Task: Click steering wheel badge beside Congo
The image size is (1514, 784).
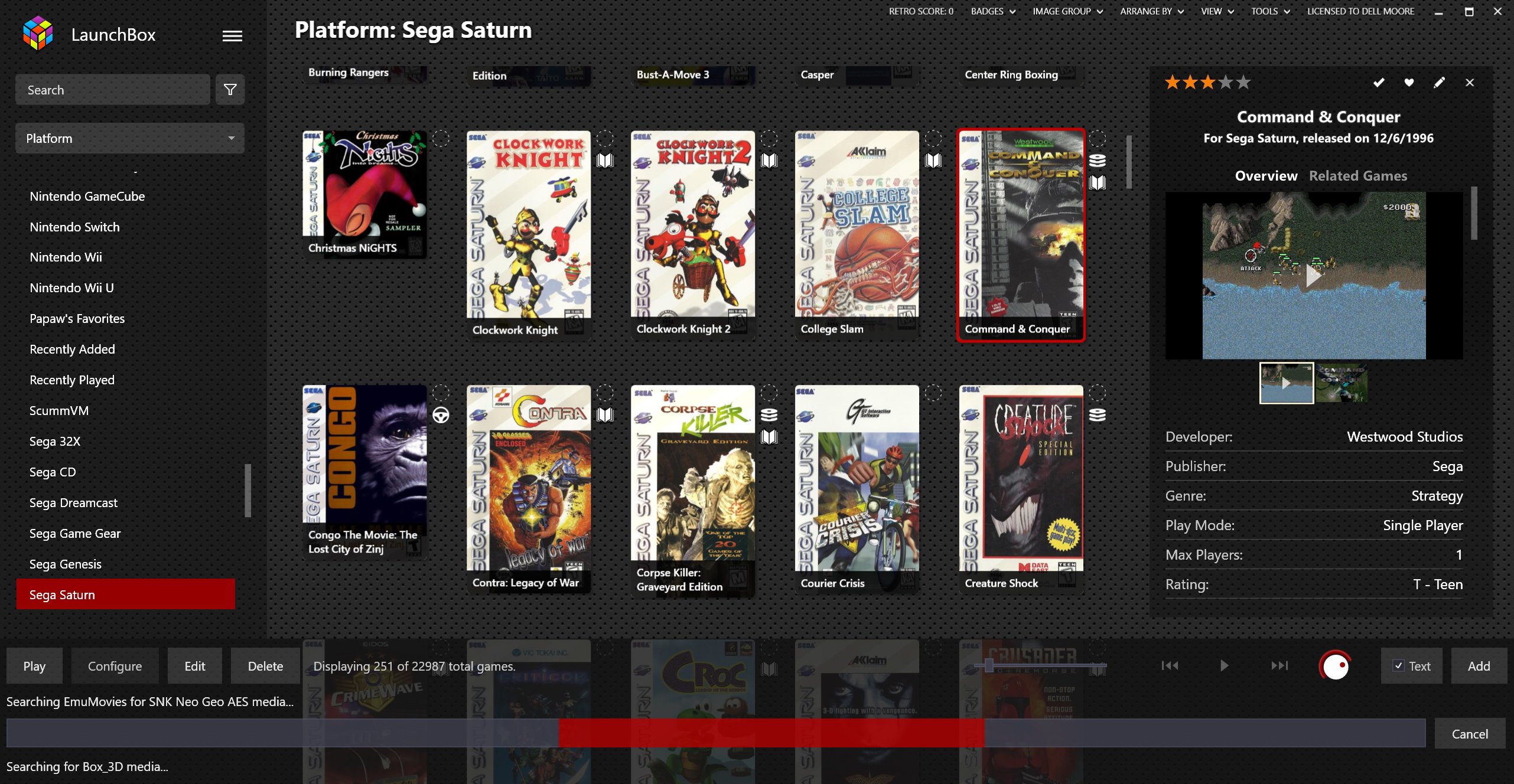Action: pyautogui.click(x=441, y=415)
